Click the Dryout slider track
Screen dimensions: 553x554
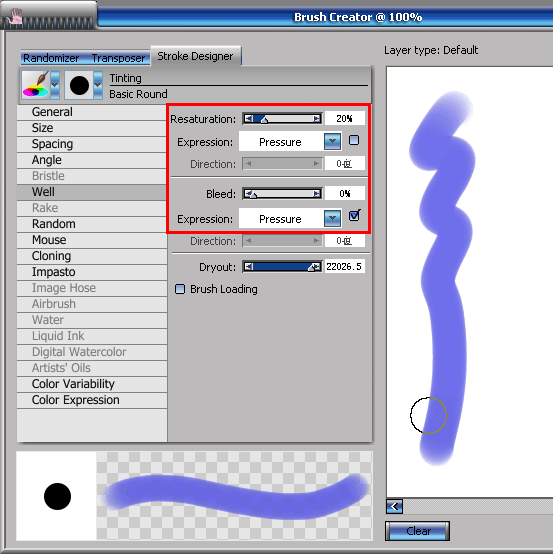pyautogui.click(x=282, y=266)
